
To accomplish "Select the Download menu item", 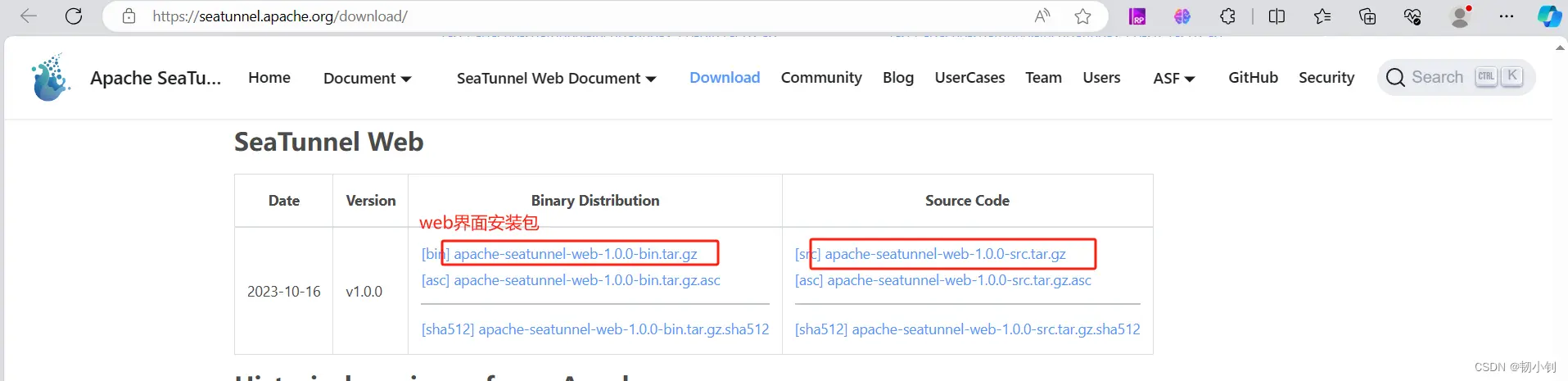I will (725, 78).
